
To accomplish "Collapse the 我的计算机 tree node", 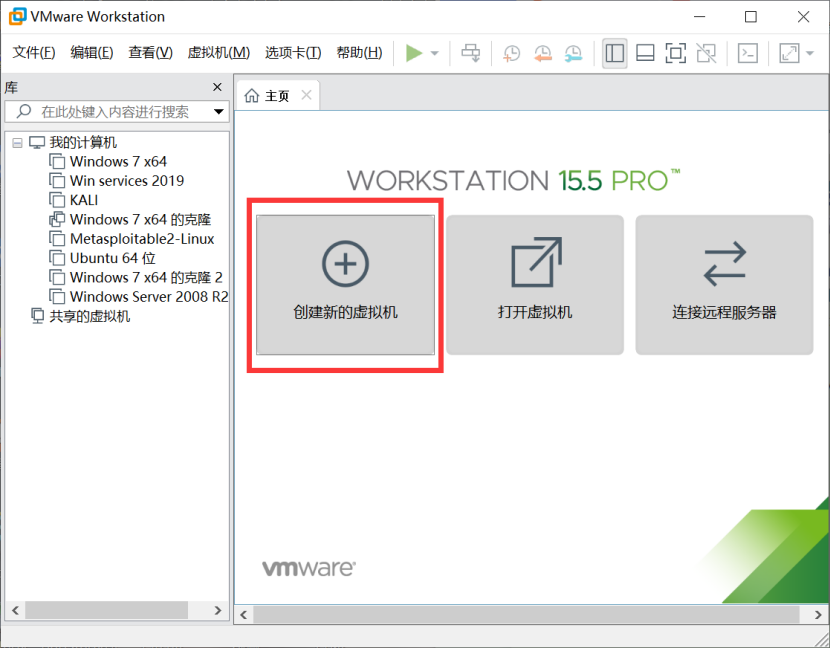I will click(x=17, y=143).
